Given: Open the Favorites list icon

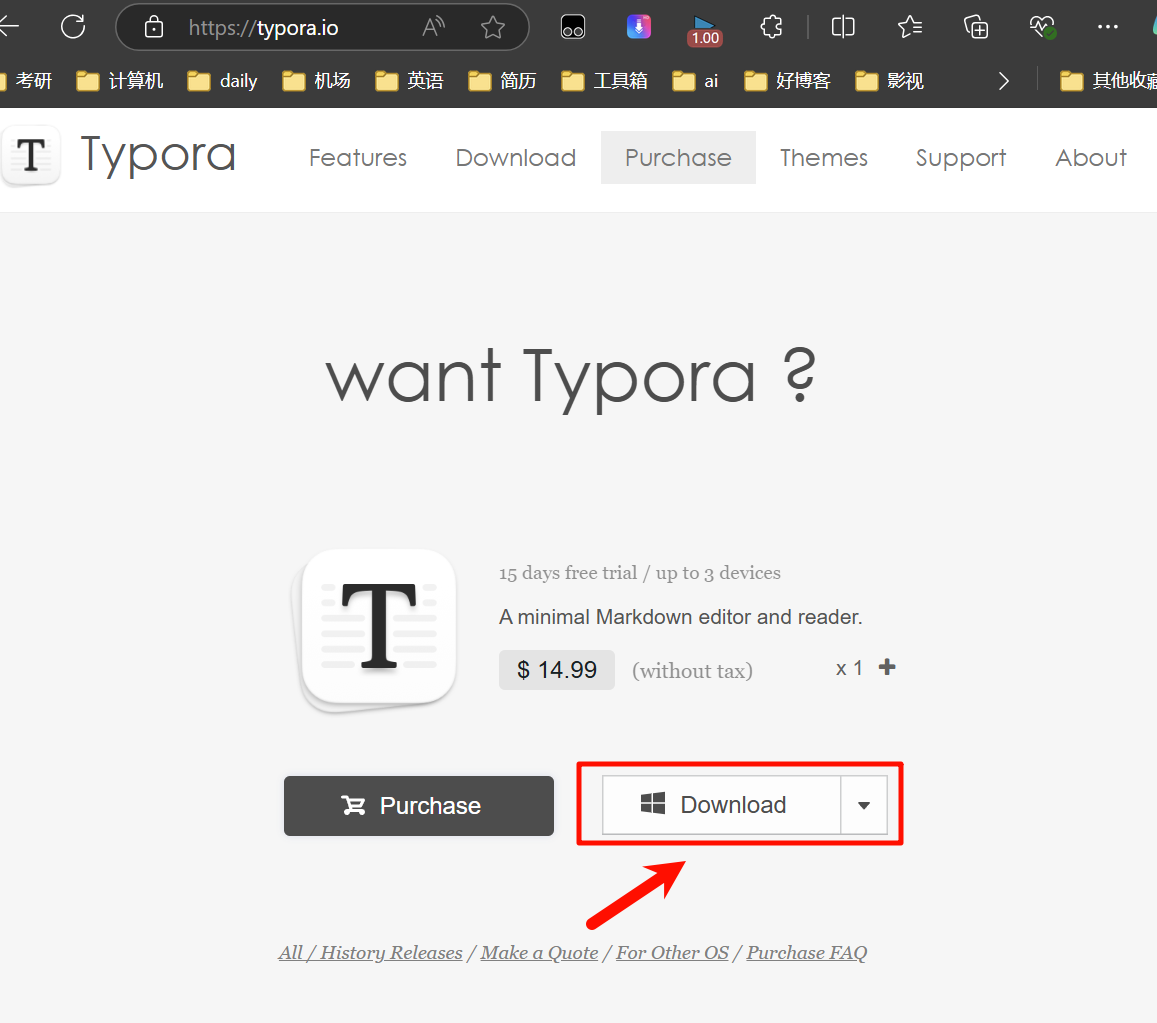Looking at the screenshot, I should (909, 27).
